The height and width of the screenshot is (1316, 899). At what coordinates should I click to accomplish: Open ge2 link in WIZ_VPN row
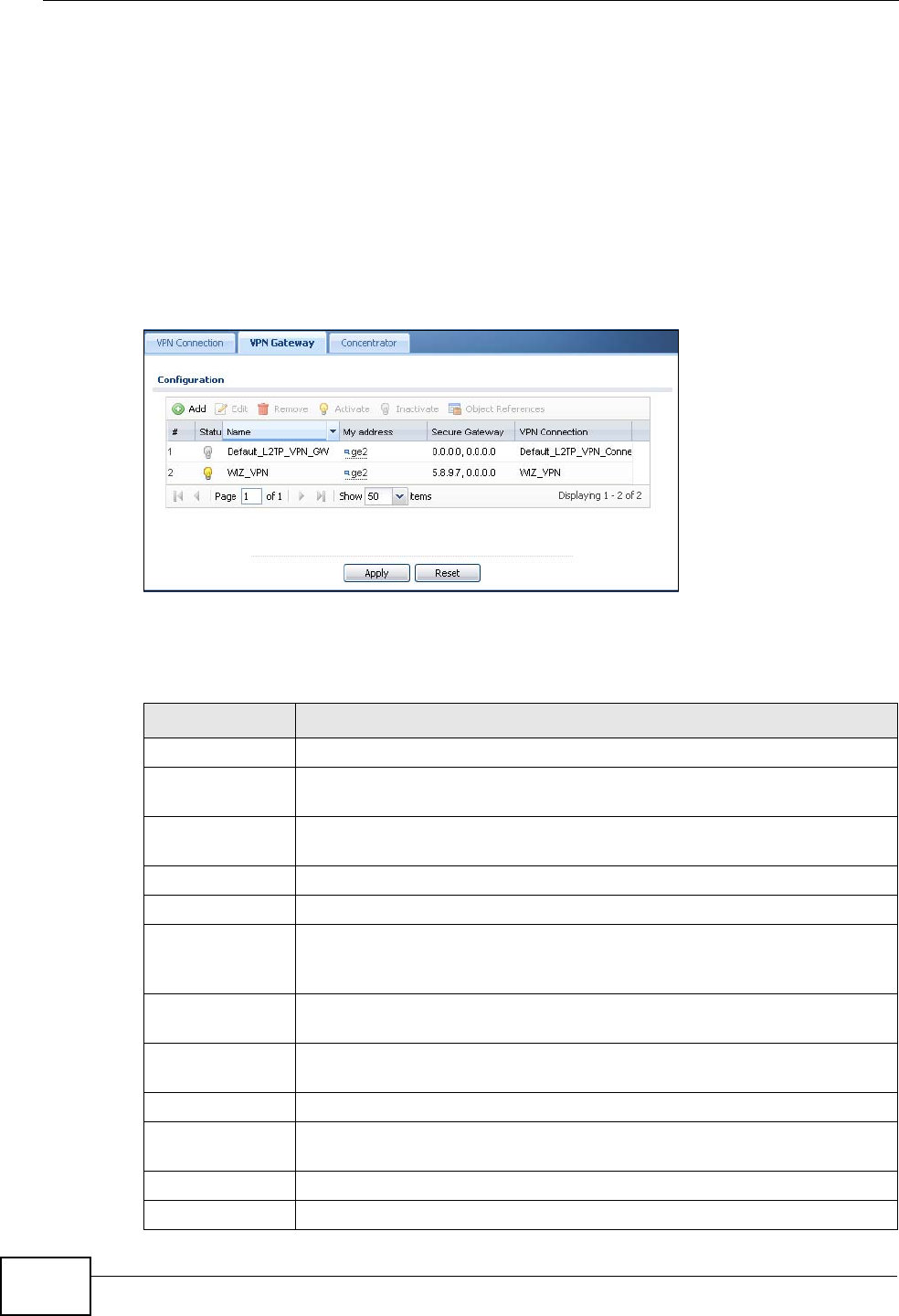point(355,473)
